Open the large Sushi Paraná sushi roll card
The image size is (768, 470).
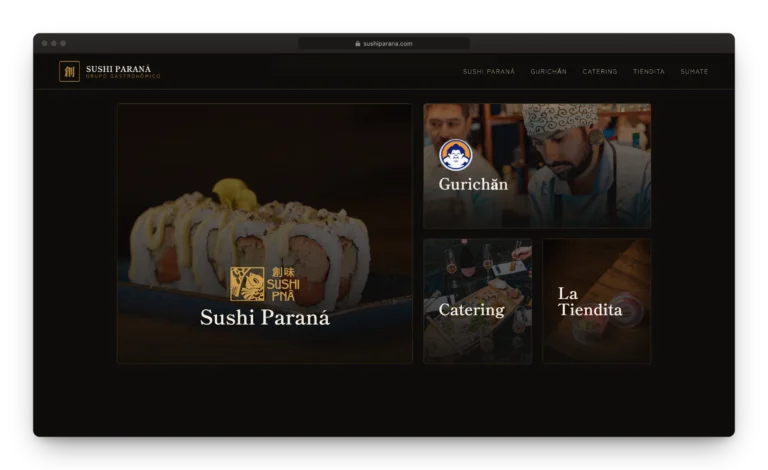[264, 234]
